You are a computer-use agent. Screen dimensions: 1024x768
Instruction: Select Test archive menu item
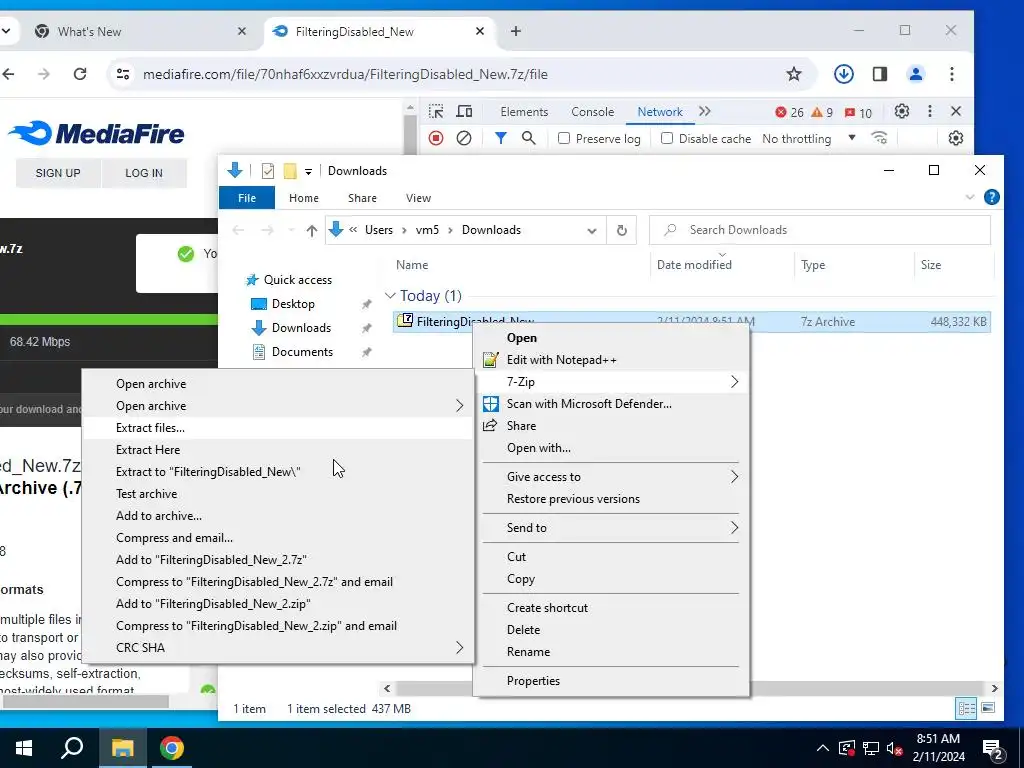point(278,494)
